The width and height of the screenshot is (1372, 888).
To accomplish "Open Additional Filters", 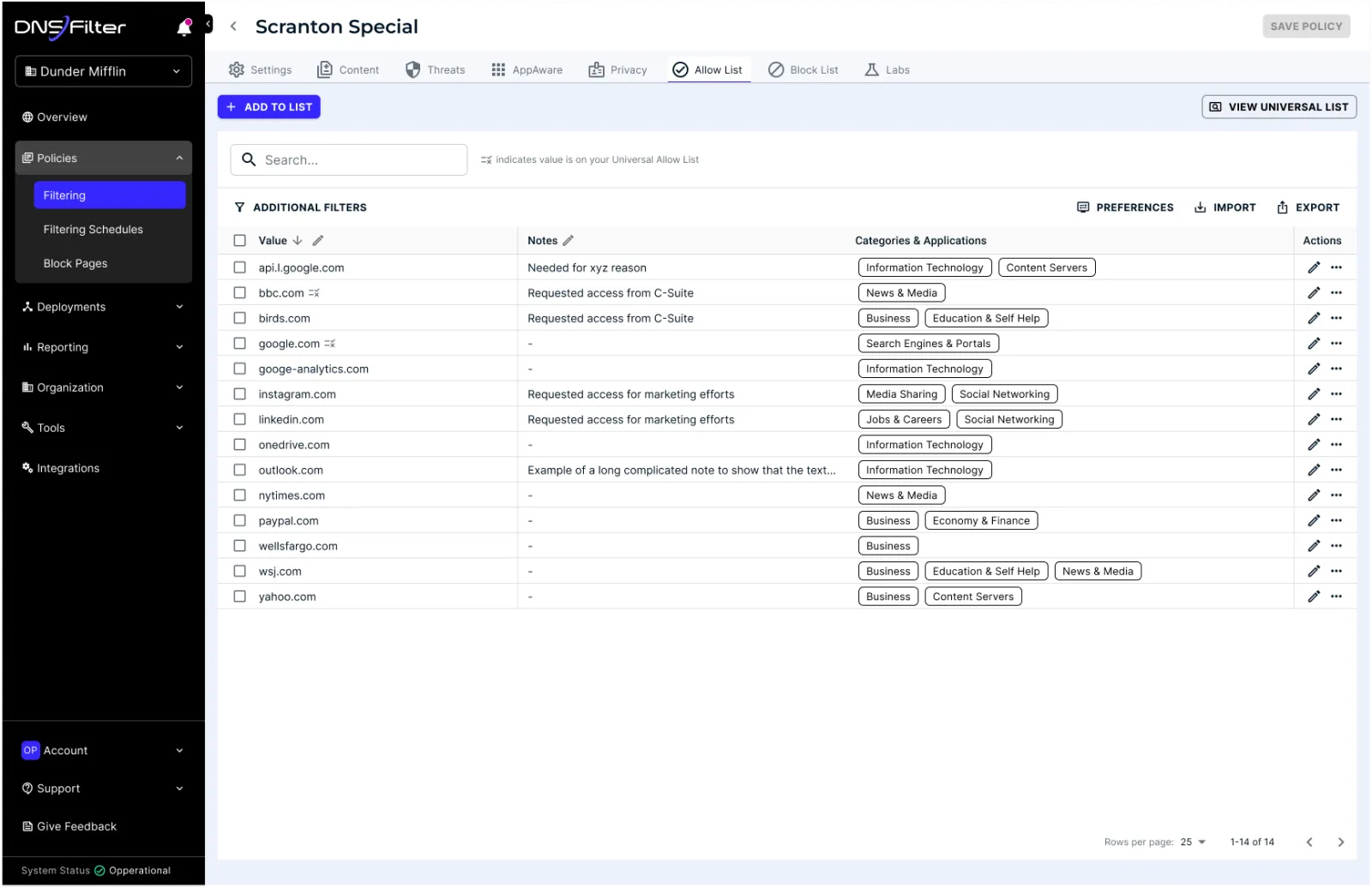I will (300, 207).
